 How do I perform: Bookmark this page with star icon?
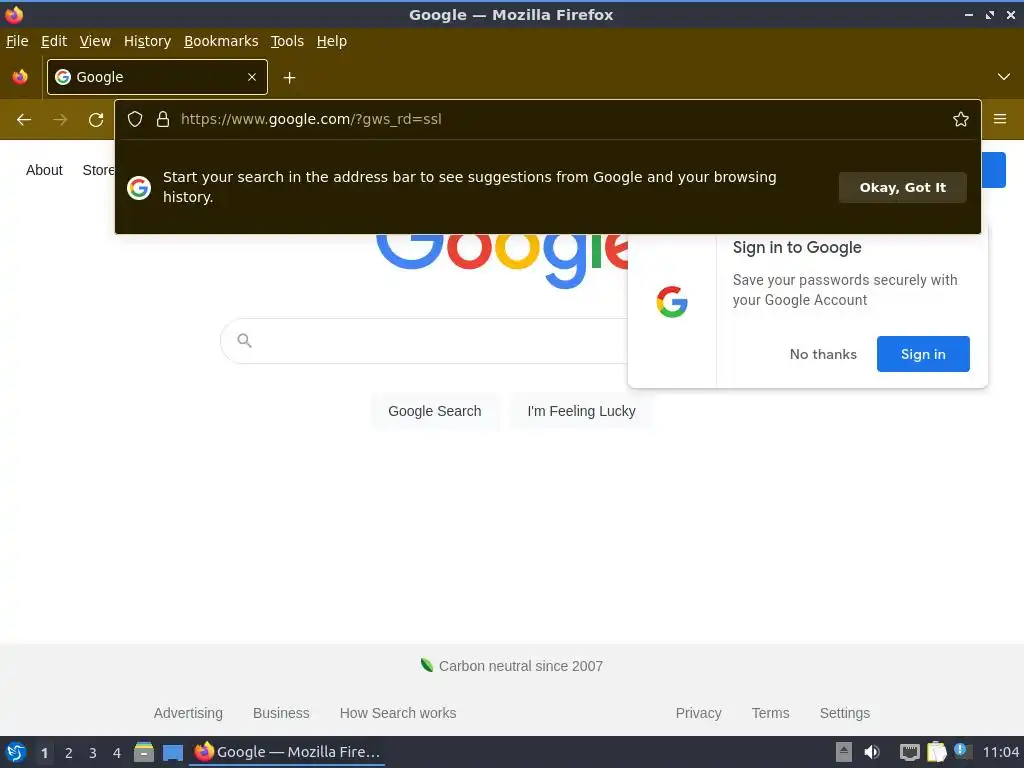[x=960, y=119]
